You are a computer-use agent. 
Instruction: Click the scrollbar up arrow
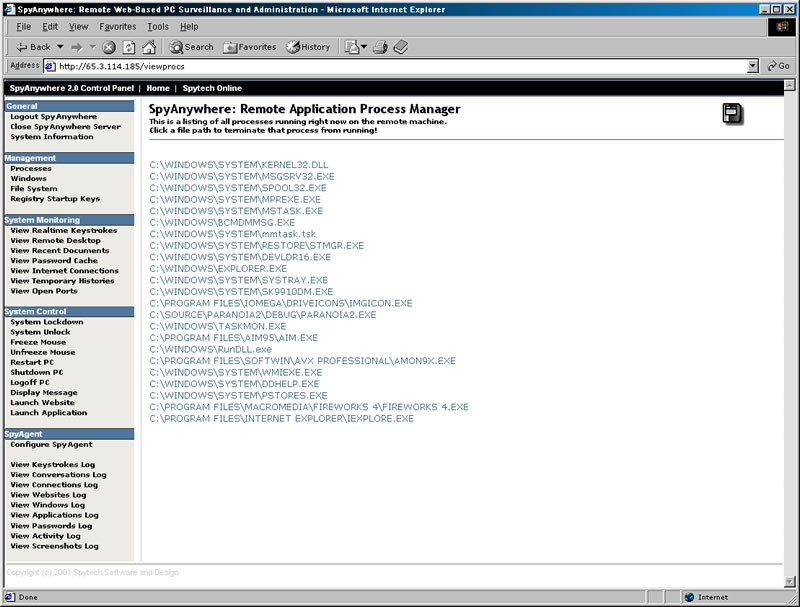(x=789, y=85)
